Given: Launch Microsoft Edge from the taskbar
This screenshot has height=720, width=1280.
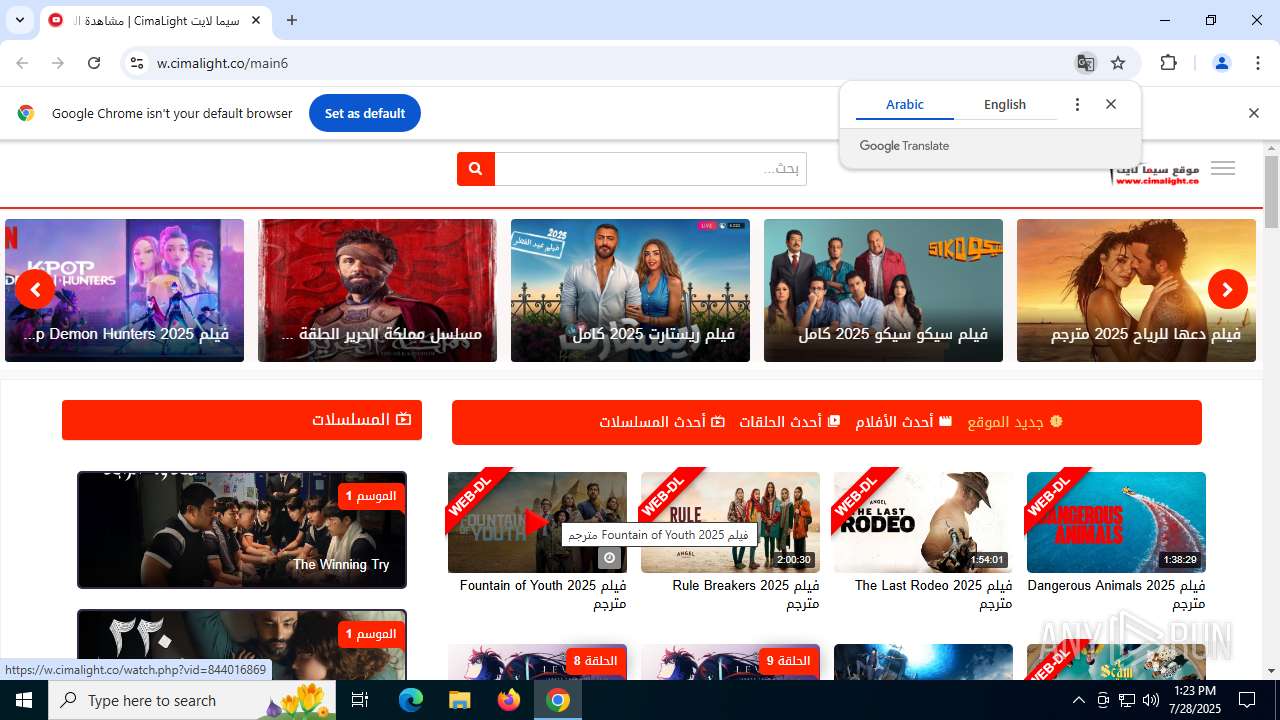Looking at the screenshot, I should pyautogui.click(x=411, y=700).
